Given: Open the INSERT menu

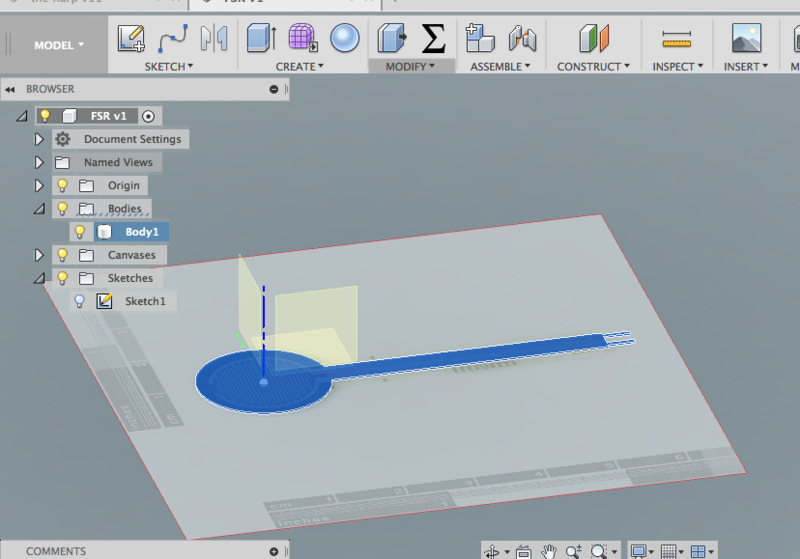Looking at the screenshot, I should pyautogui.click(x=746, y=66).
